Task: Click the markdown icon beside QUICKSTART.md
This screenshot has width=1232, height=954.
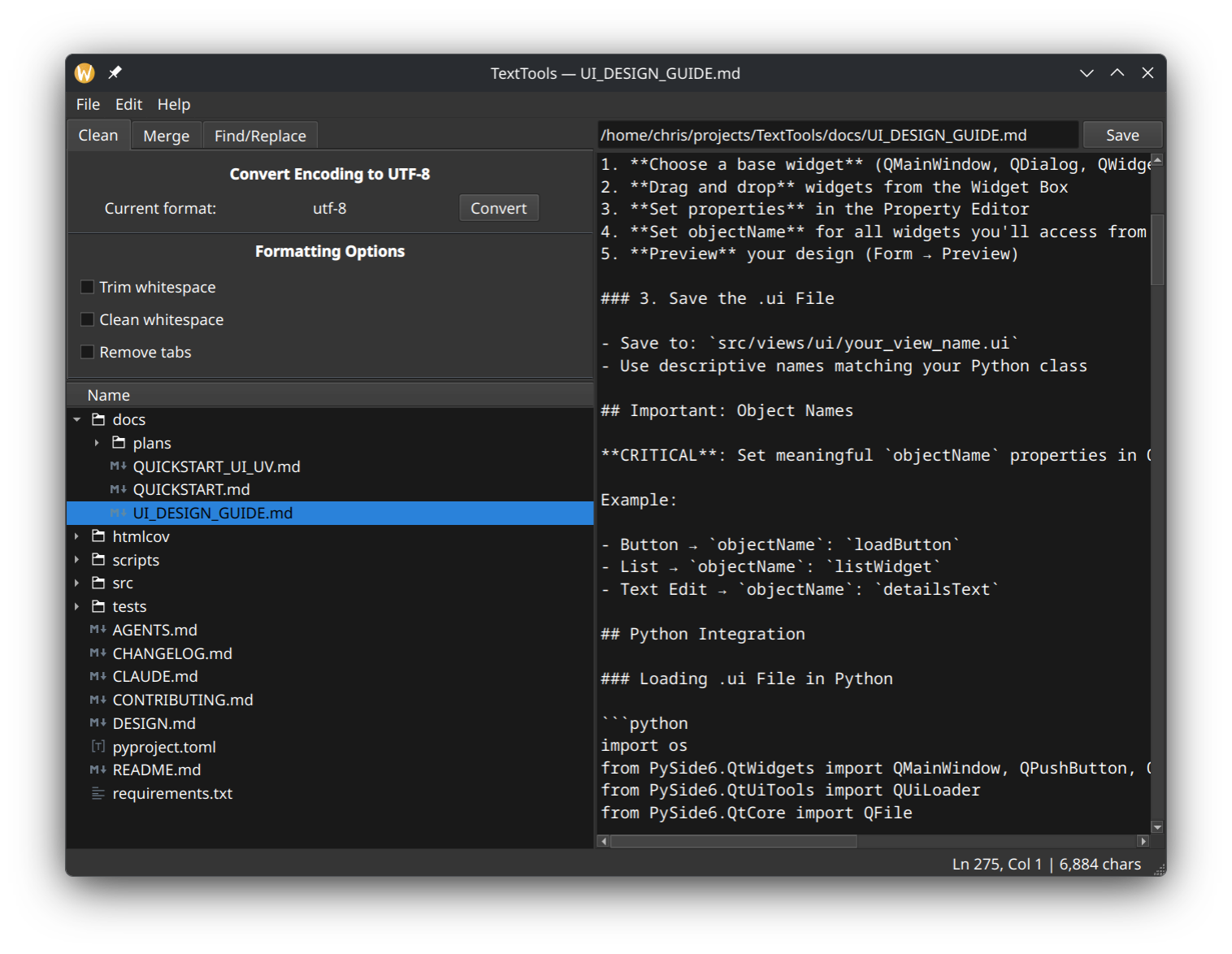Action: (x=117, y=489)
